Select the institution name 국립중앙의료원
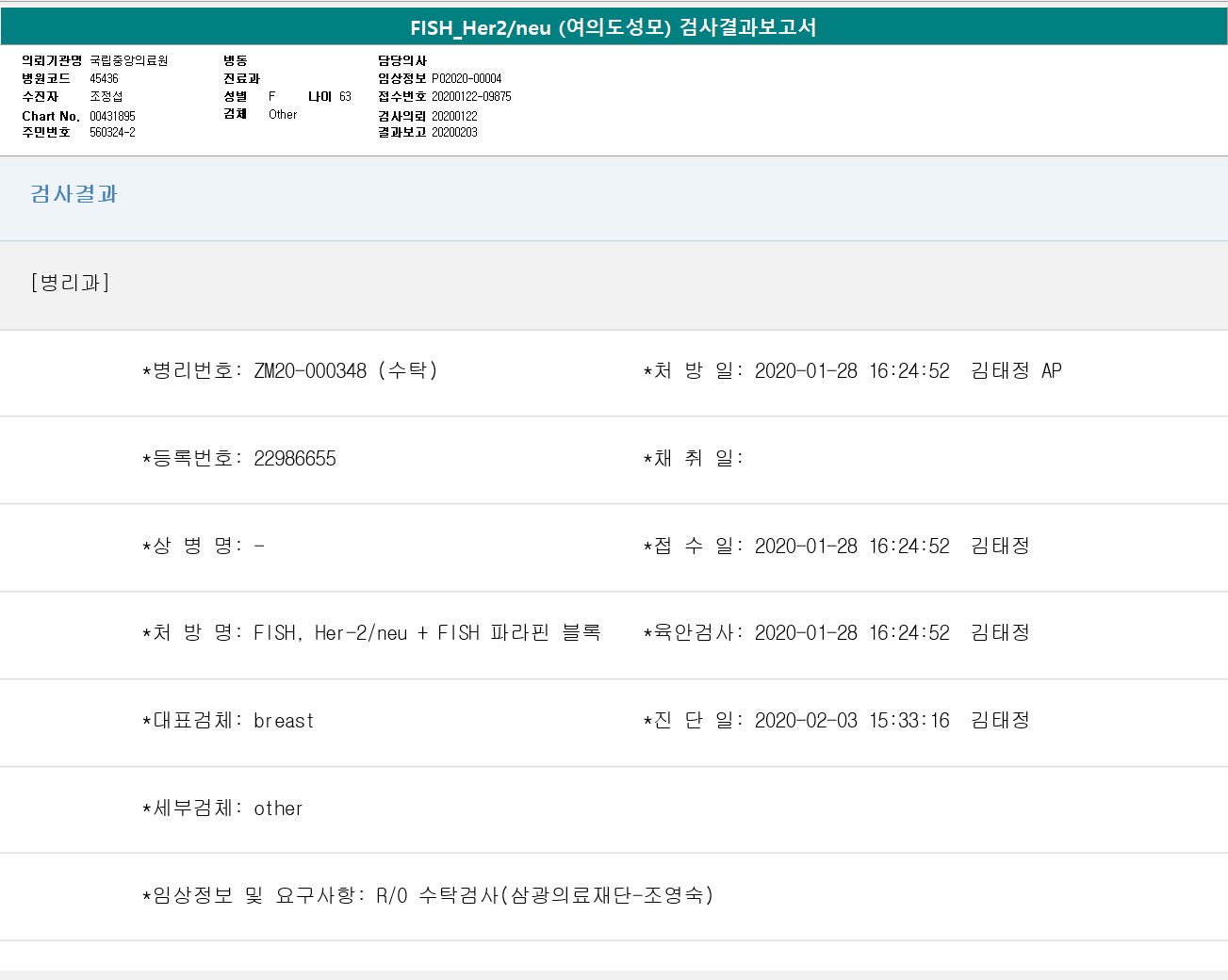This screenshot has height=980, width=1228. (128, 60)
